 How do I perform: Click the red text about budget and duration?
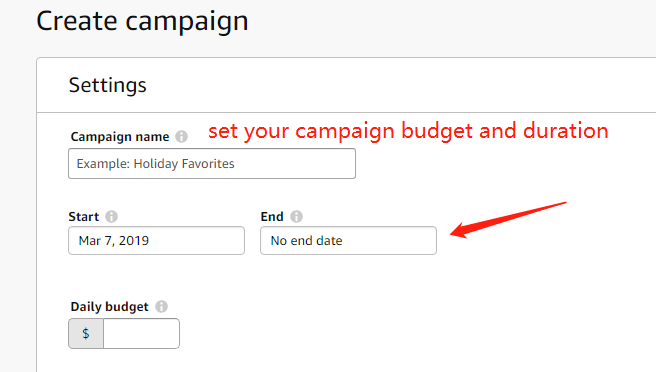click(x=408, y=131)
